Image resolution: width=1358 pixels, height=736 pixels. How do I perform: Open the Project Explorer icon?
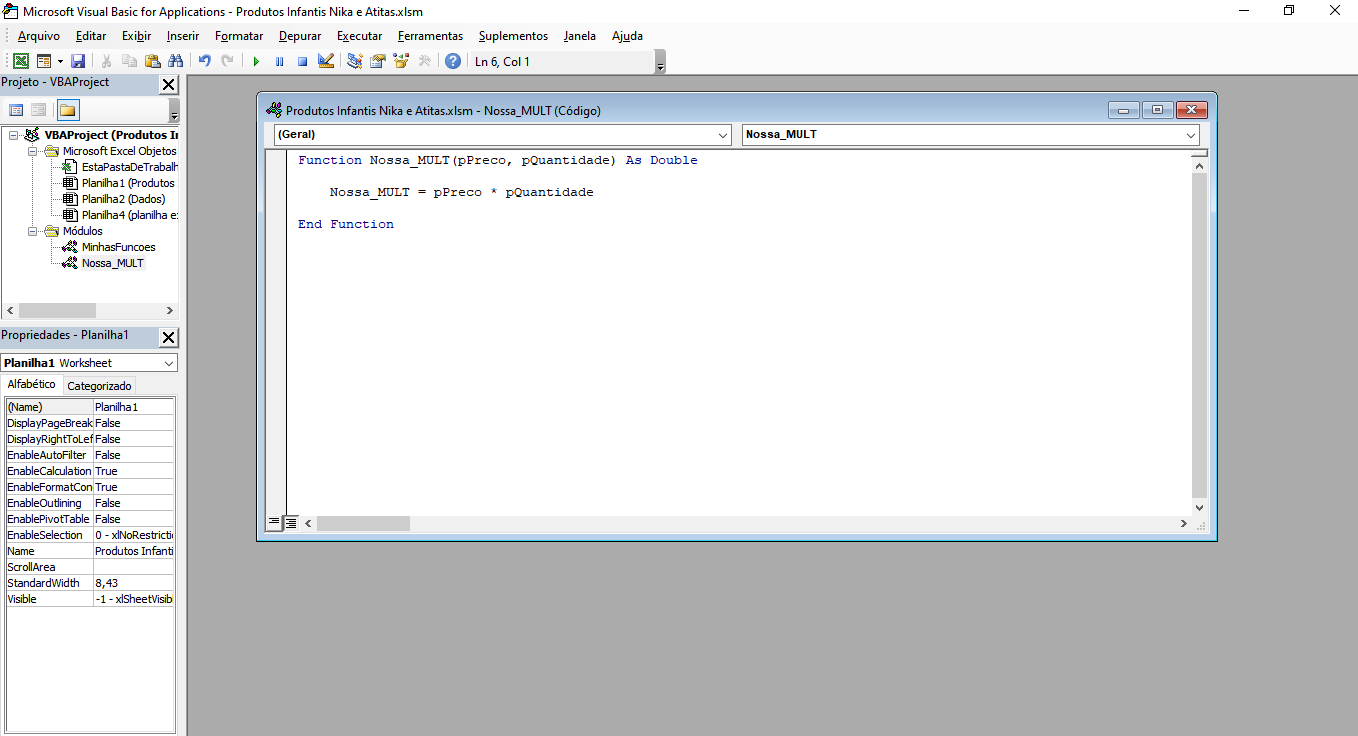tap(355, 61)
